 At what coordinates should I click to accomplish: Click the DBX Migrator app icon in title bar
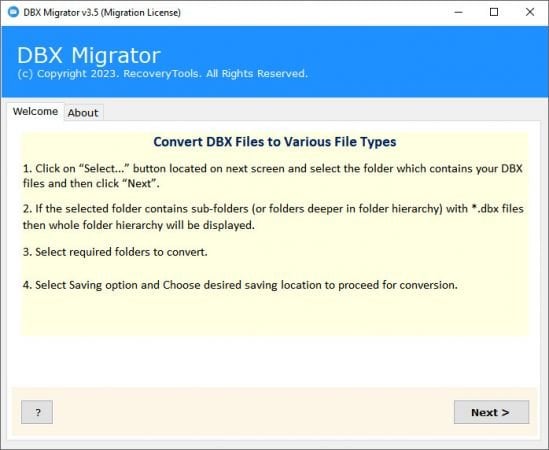tap(13, 12)
